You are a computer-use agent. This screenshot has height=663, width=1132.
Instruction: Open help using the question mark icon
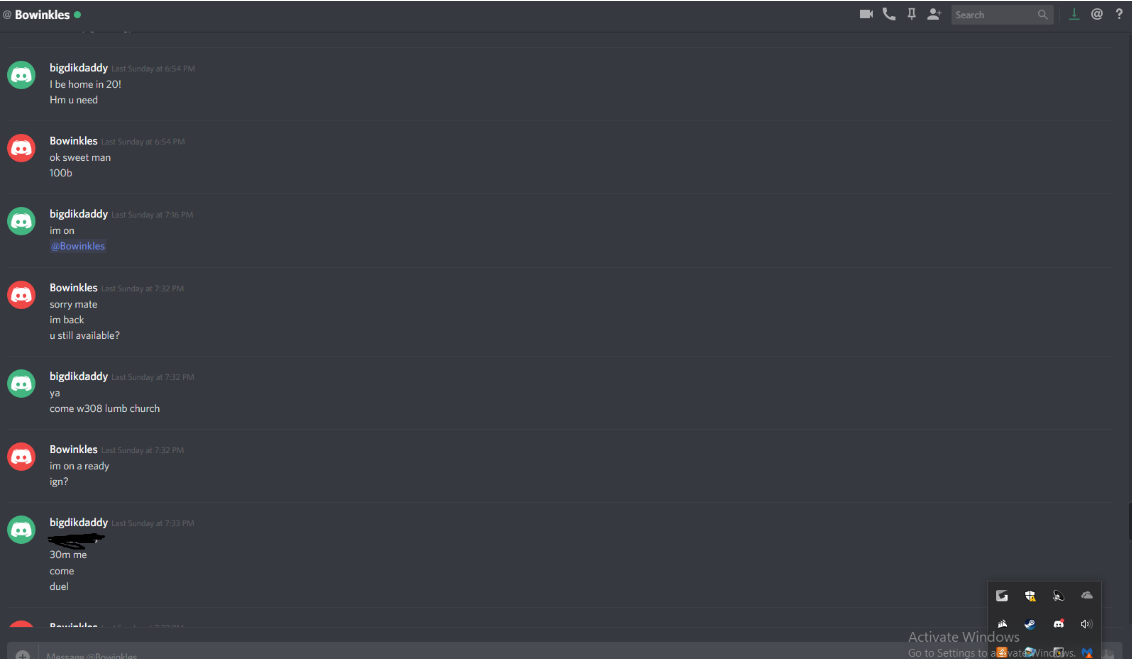click(x=1119, y=14)
